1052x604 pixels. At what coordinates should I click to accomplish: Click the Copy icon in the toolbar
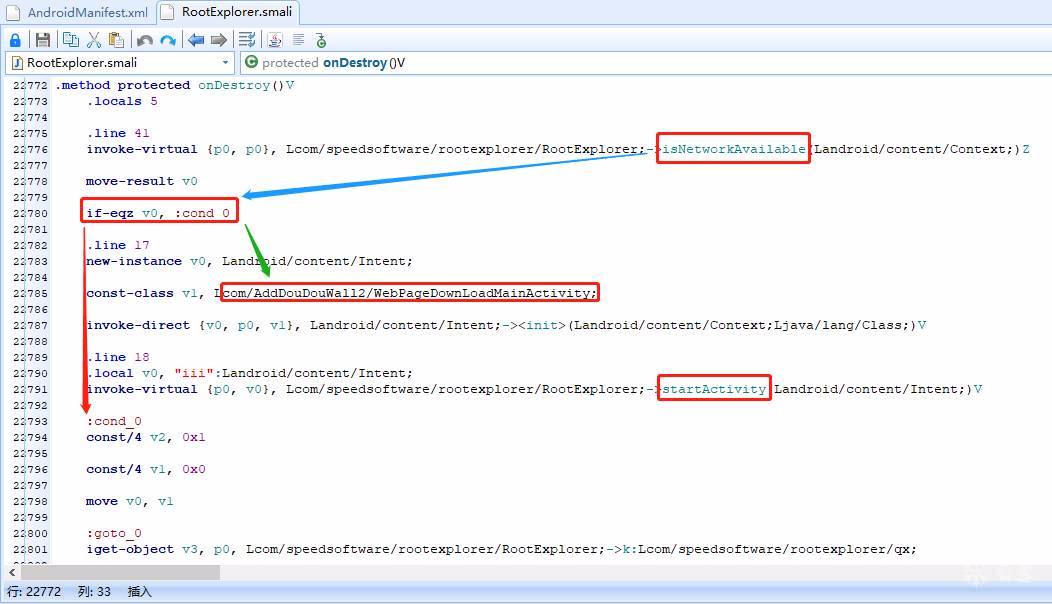(x=70, y=40)
